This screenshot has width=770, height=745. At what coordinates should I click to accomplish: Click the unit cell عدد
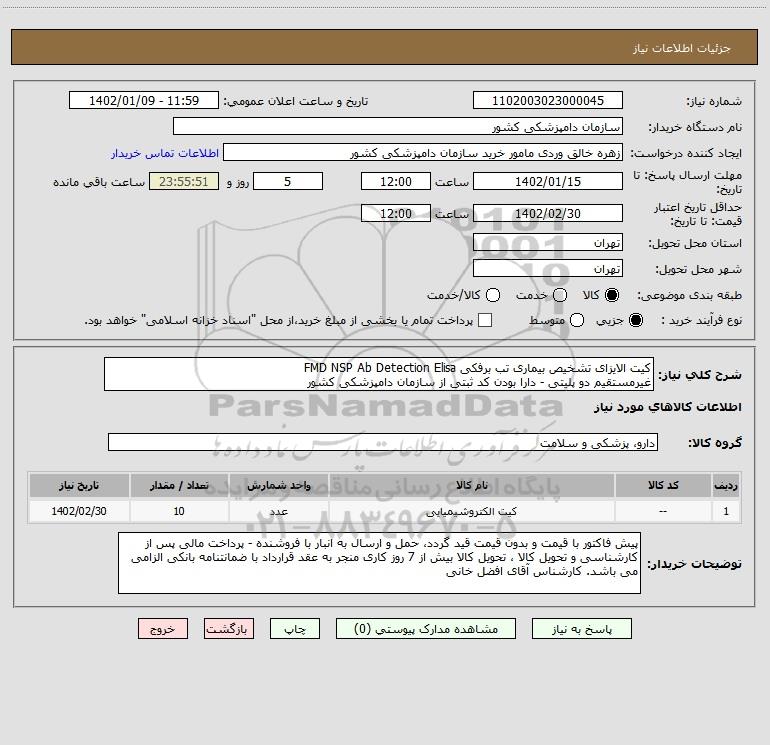pos(278,511)
